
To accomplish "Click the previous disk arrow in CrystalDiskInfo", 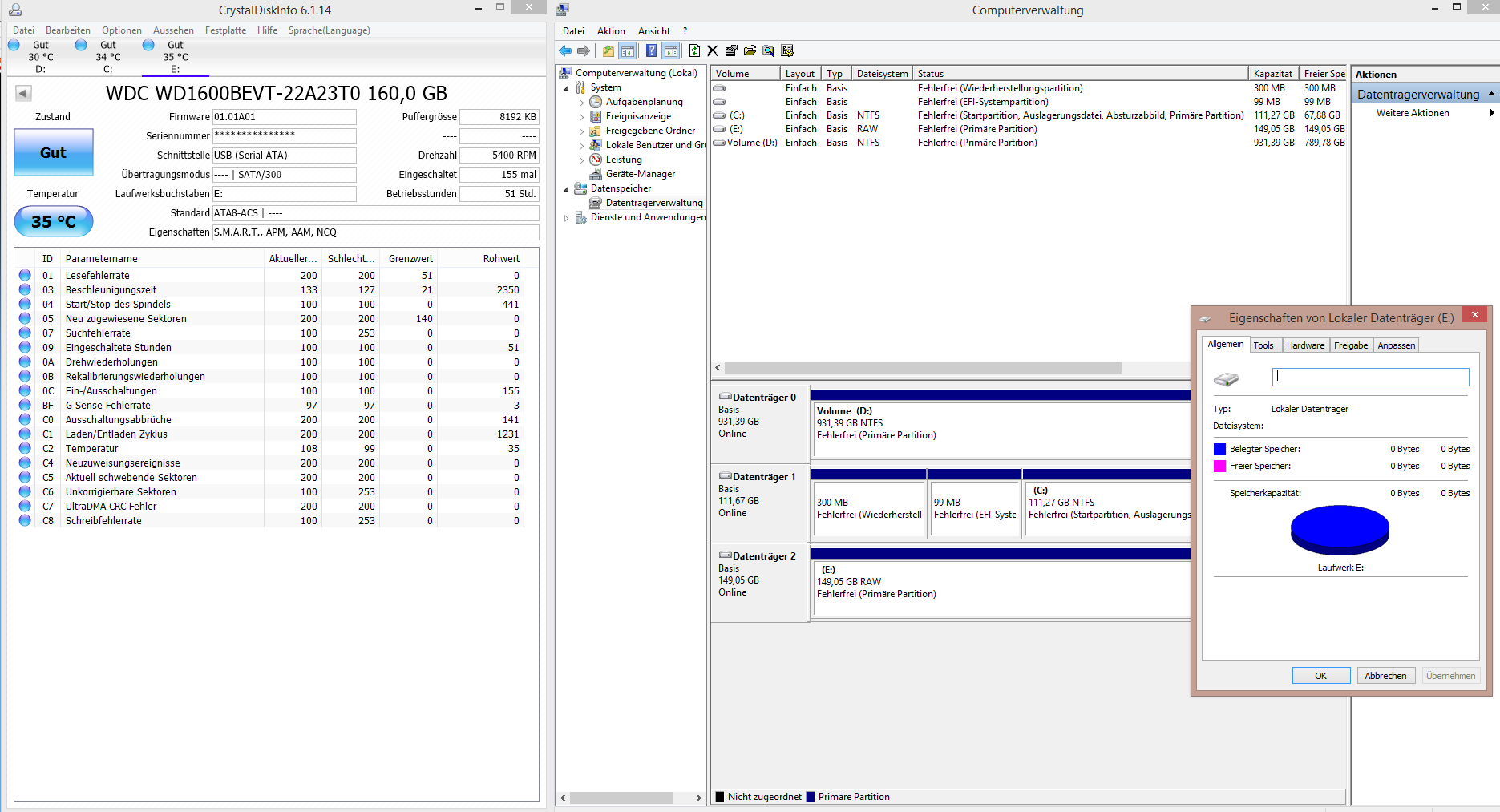I will coord(23,94).
